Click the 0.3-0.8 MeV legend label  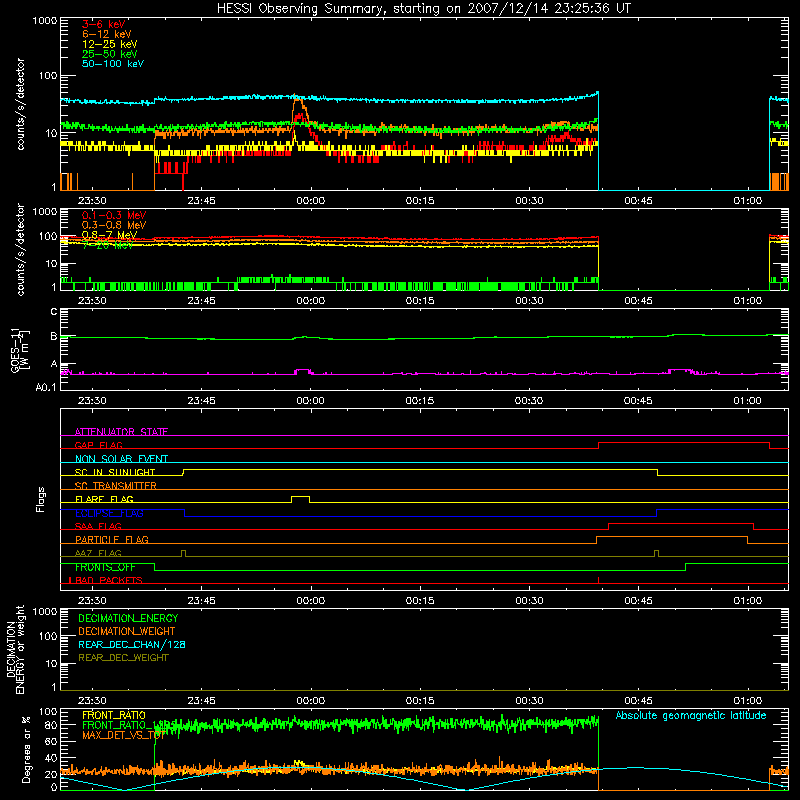(114, 225)
